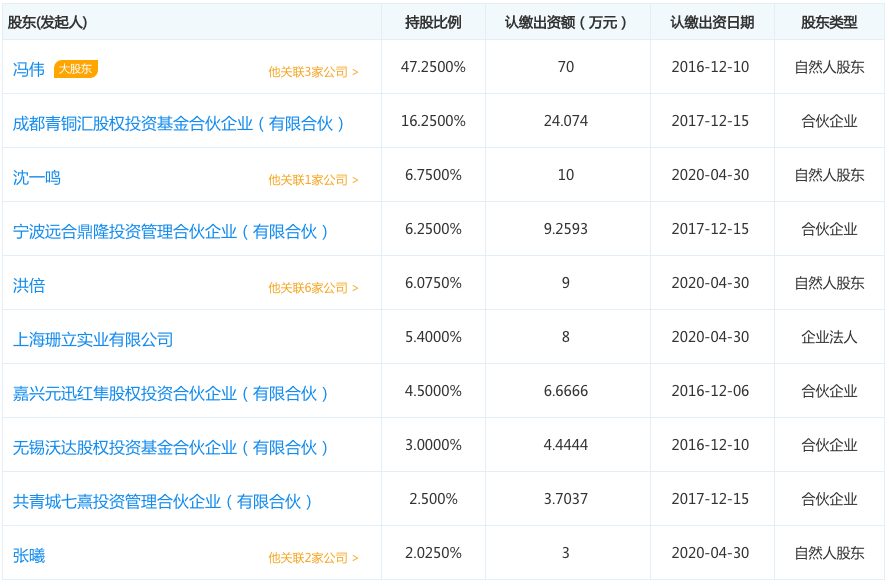Screen dimensions: 889x586
Task: Select the 6.7500% shareholding cell
Action: click(433, 175)
